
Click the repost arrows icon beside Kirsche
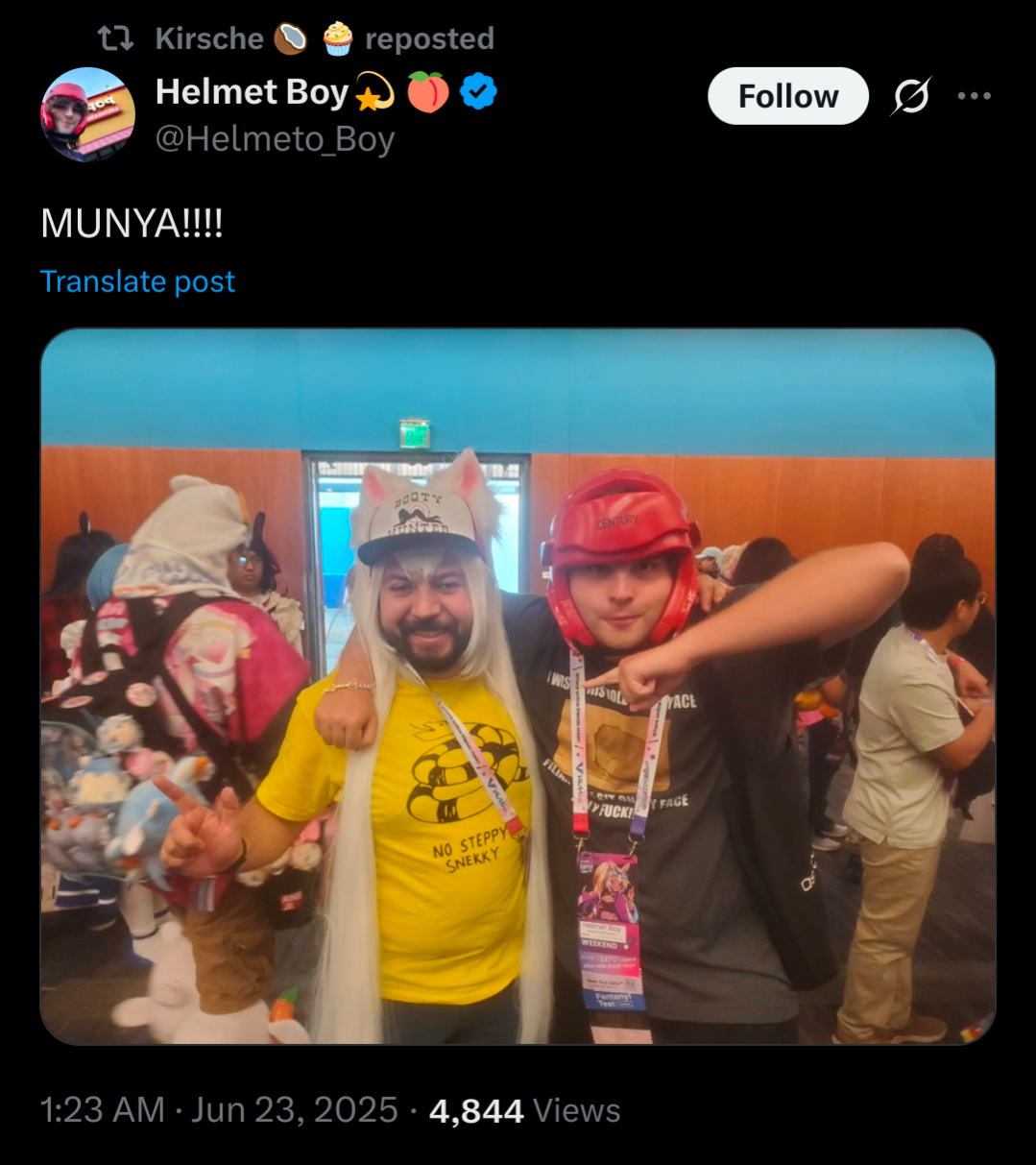[118, 38]
